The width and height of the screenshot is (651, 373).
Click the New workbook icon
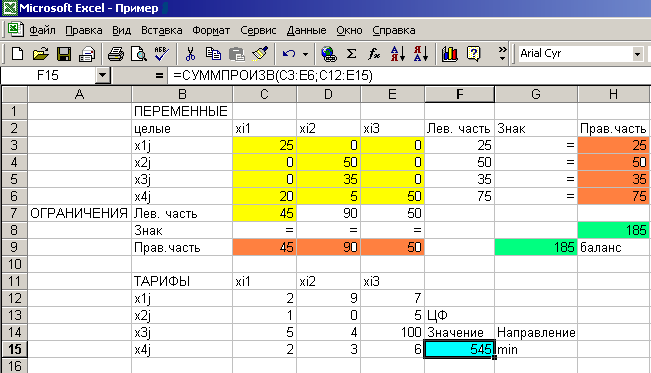pos(17,54)
